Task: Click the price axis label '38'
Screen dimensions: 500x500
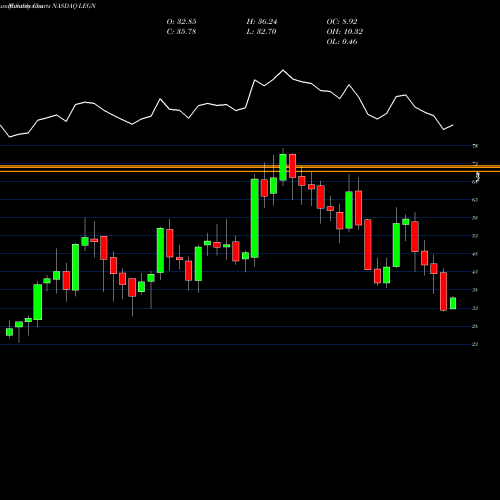Action: pos(475,290)
